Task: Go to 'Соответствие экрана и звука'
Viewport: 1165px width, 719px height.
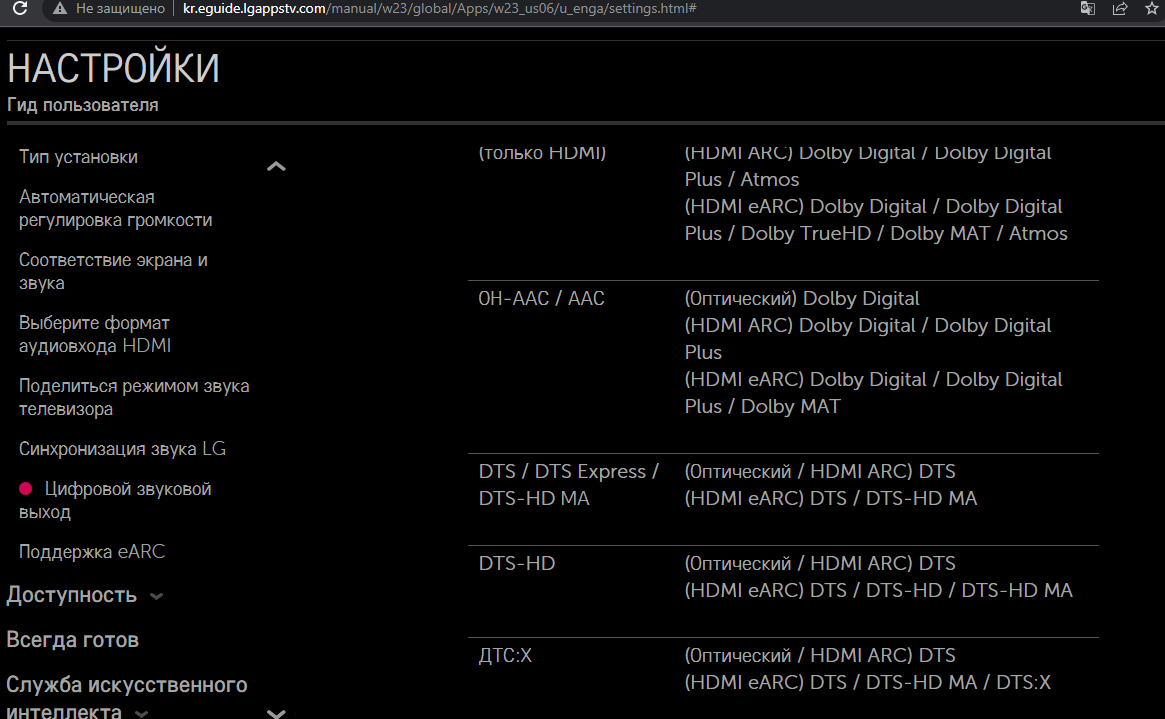Action: (113, 271)
